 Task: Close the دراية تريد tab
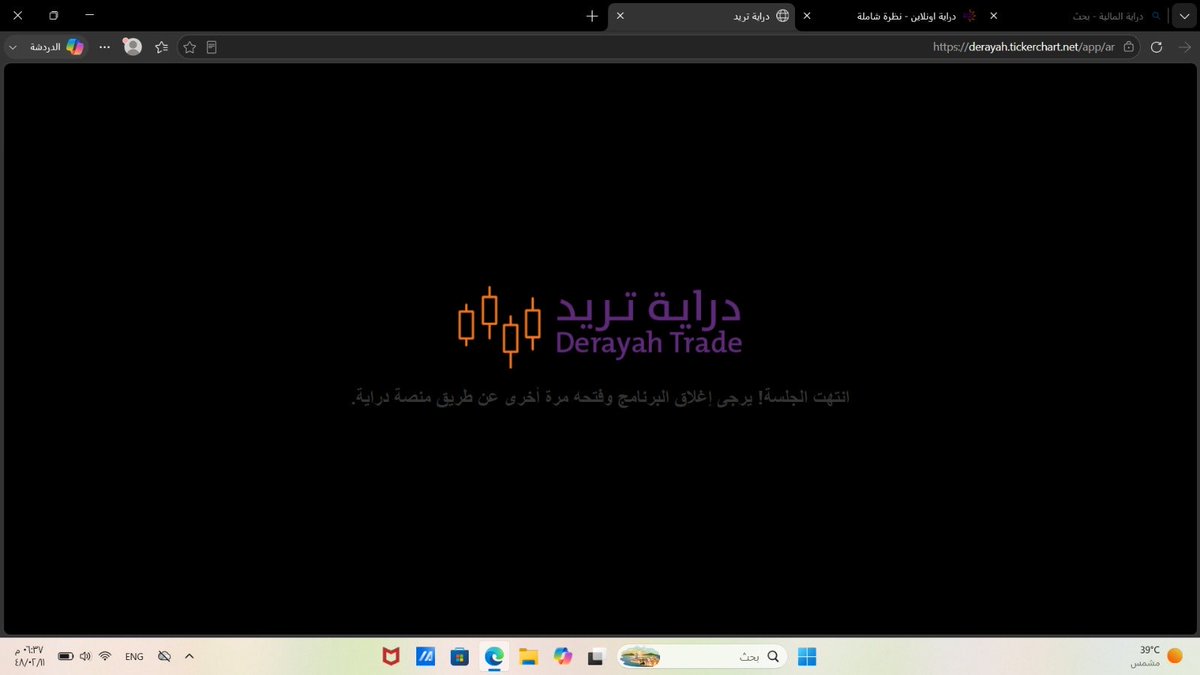[620, 16]
